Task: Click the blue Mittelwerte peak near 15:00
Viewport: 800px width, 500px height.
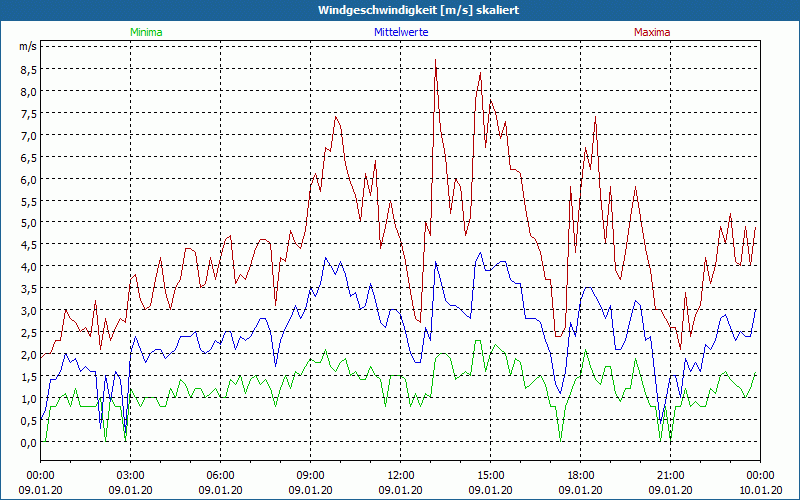Action: pos(480,253)
